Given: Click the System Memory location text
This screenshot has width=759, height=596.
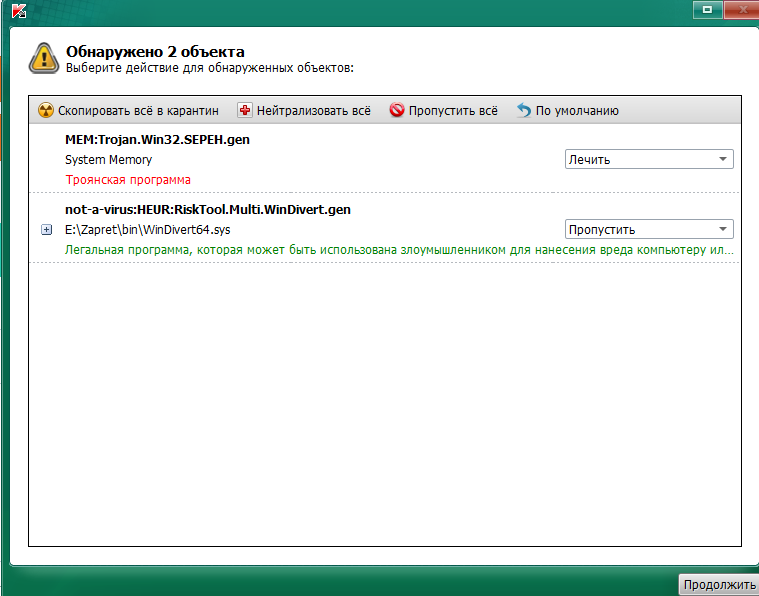Looking at the screenshot, I should coord(108,160).
